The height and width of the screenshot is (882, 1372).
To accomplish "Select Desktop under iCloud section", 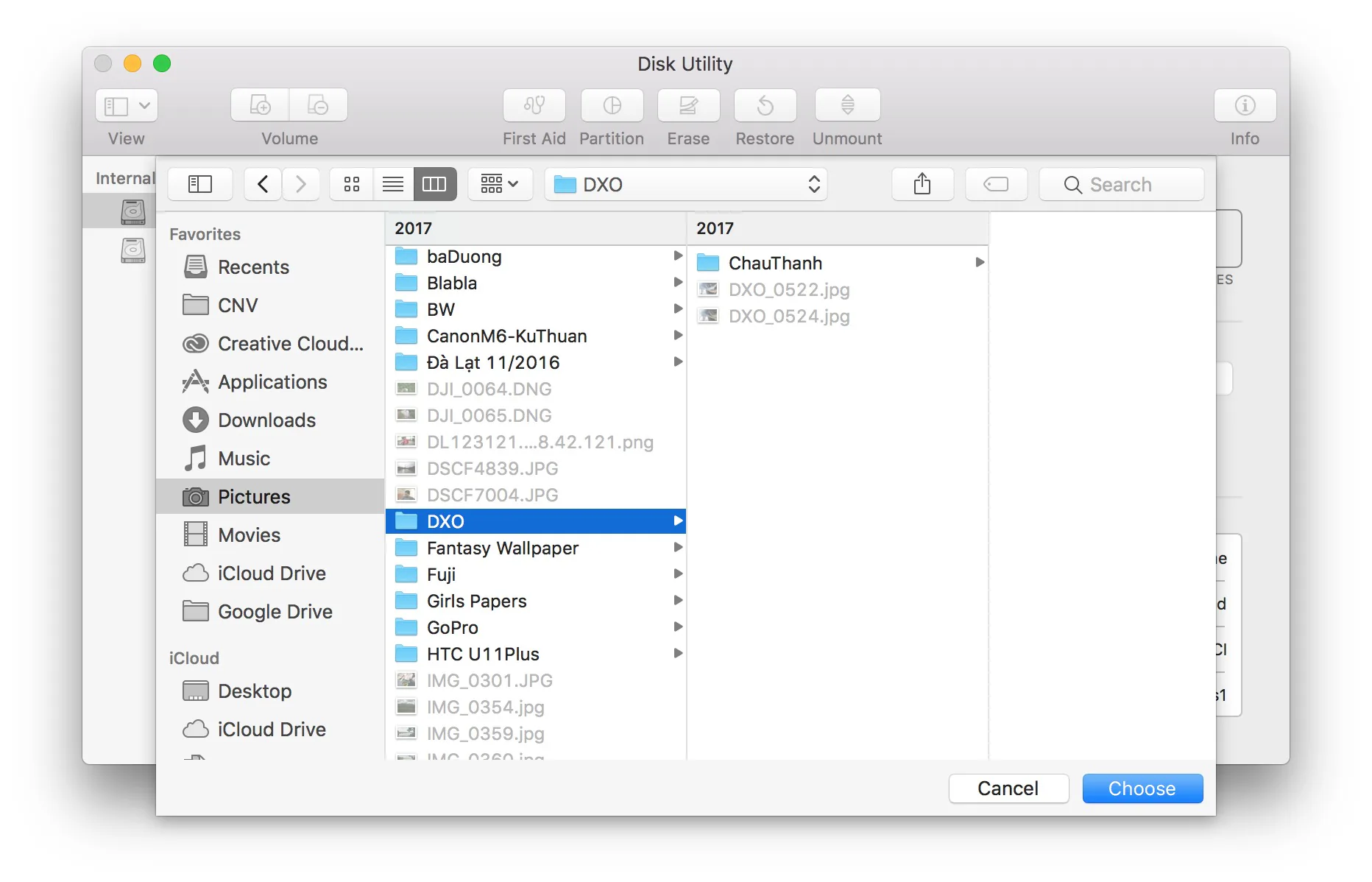I will point(270,691).
